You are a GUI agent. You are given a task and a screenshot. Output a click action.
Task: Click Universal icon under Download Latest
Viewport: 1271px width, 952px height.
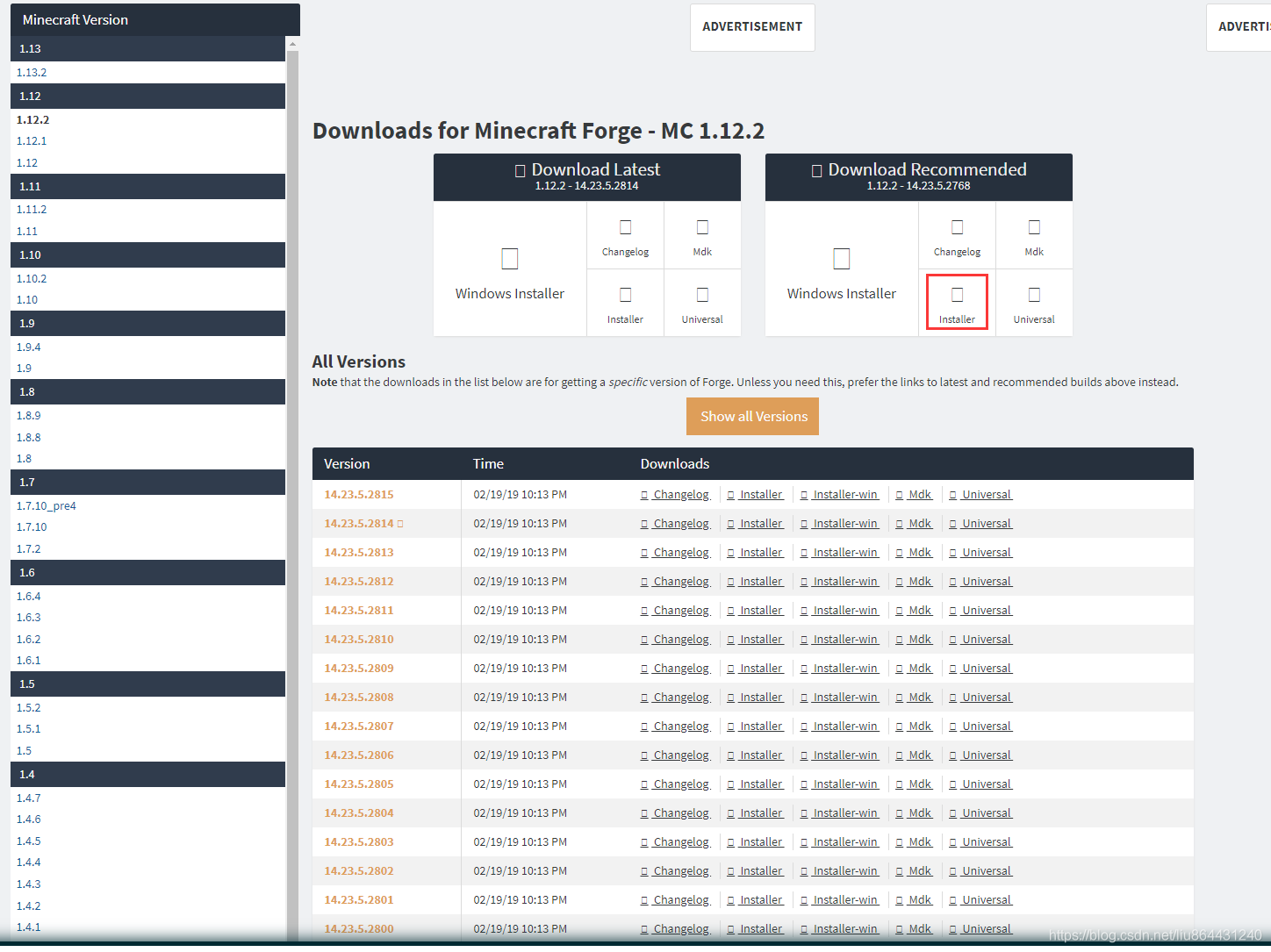pos(702,296)
